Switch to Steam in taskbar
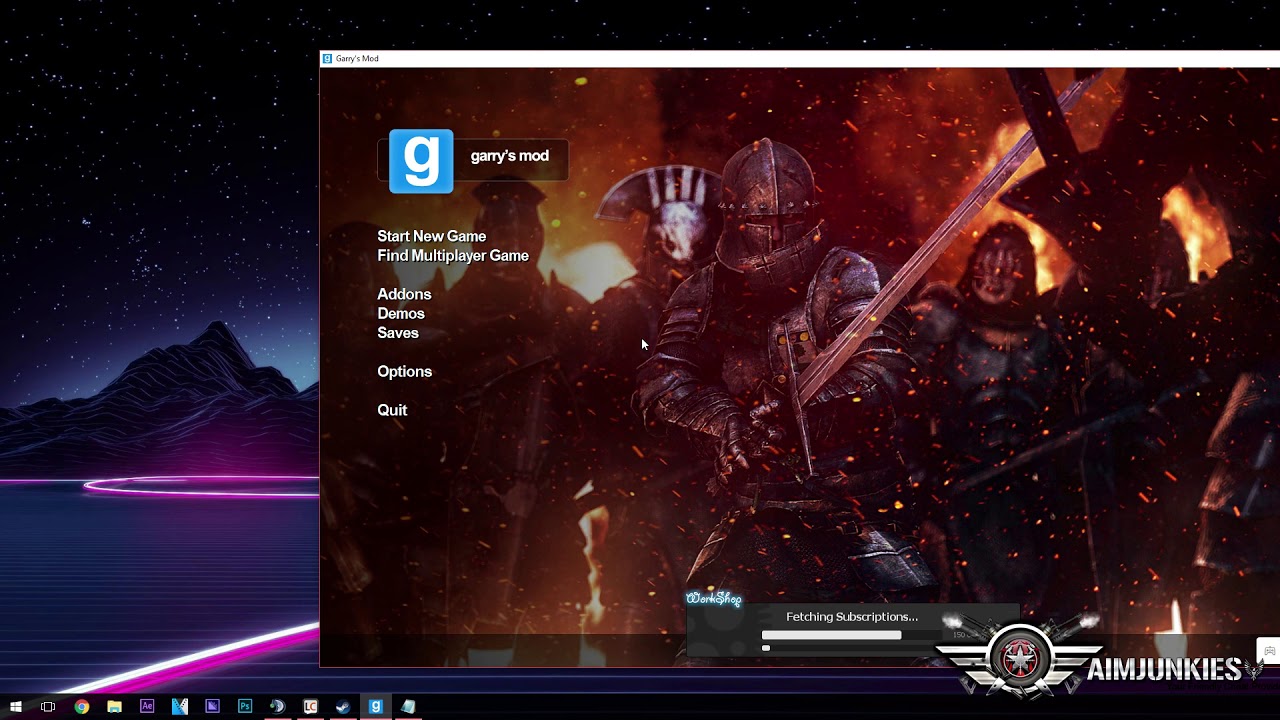The width and height of the screenshot is (1280, 720). pyautogui.click(x=343, y=707)
